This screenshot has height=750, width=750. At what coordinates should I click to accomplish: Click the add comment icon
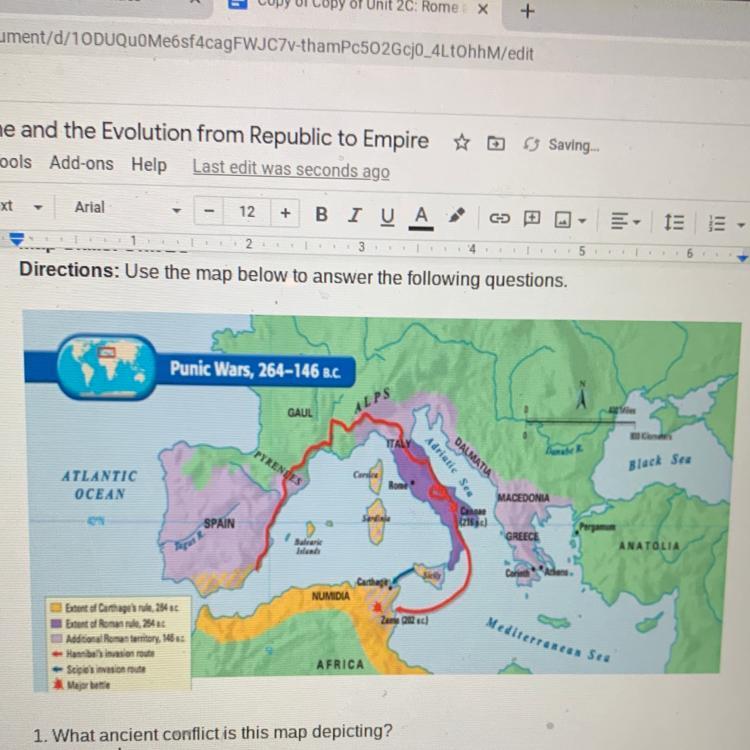click(532, 217)
